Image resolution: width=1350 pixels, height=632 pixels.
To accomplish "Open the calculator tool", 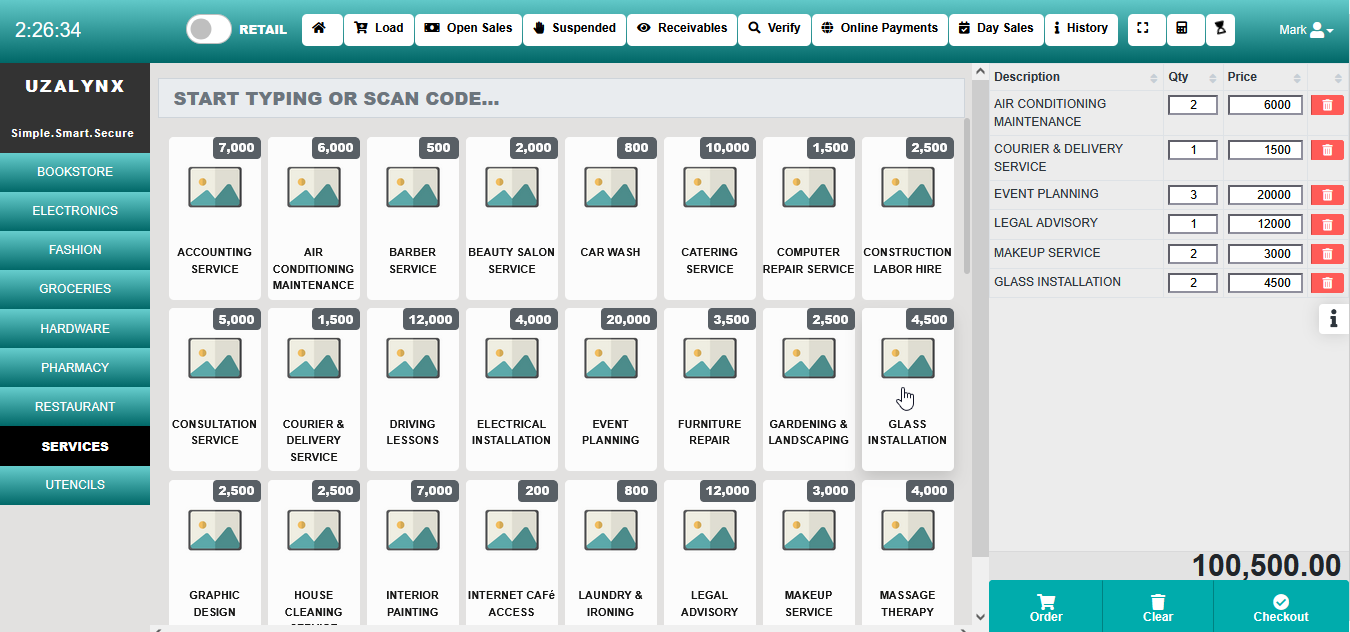I will [1182, 29].
